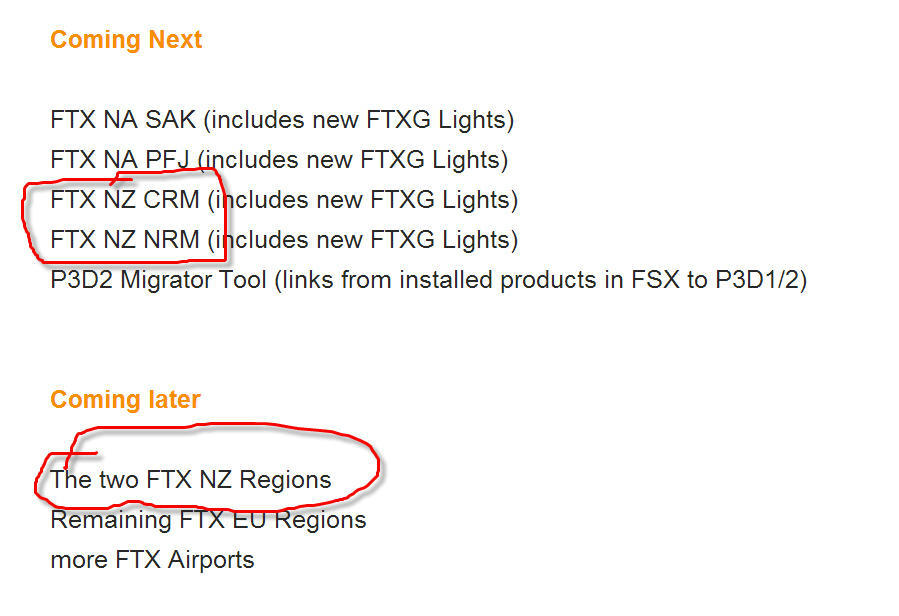This screenshot has width=899, height=616.
Task: Click the orange "Coming later" heading
Action: [x=125, y=400]
